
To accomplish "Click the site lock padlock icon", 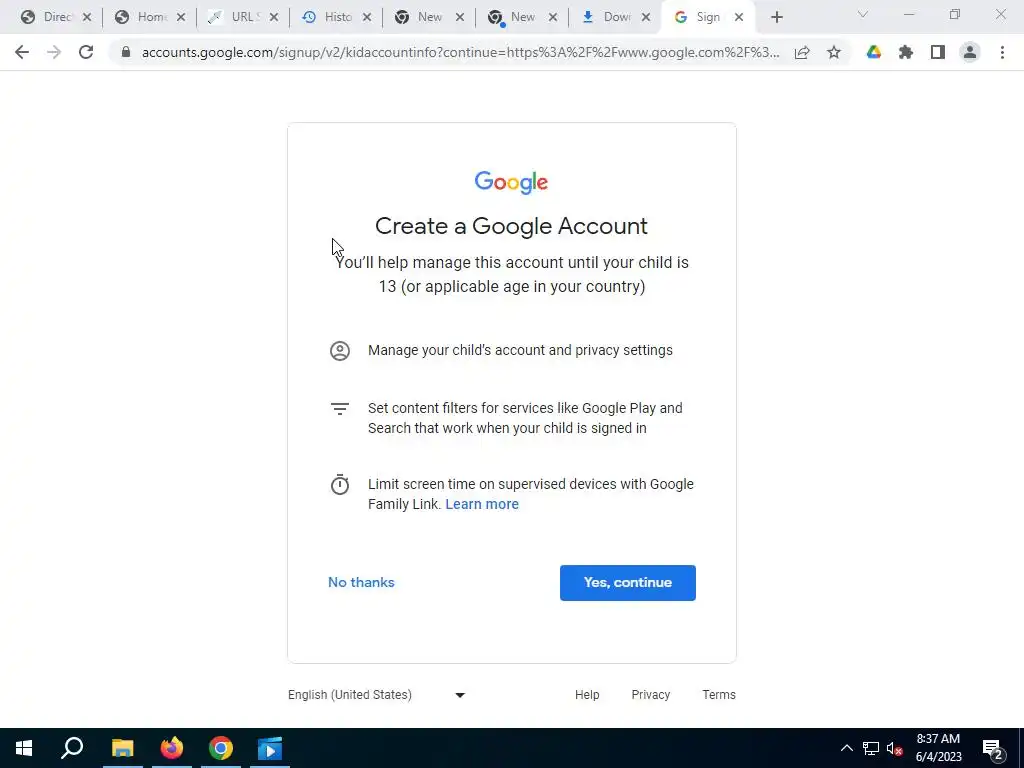I will 126,52.
